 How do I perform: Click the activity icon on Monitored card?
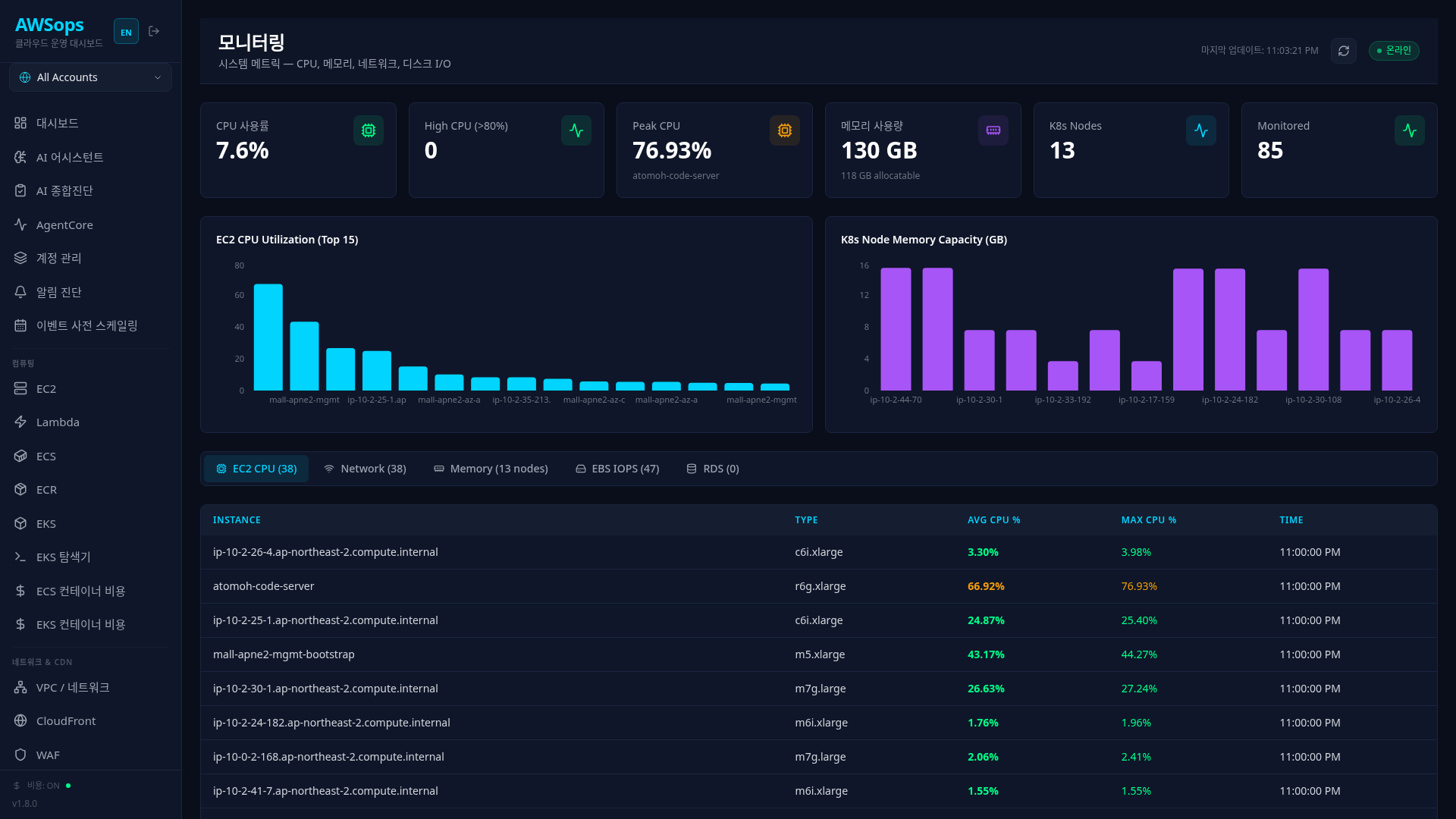point(1409,130)
